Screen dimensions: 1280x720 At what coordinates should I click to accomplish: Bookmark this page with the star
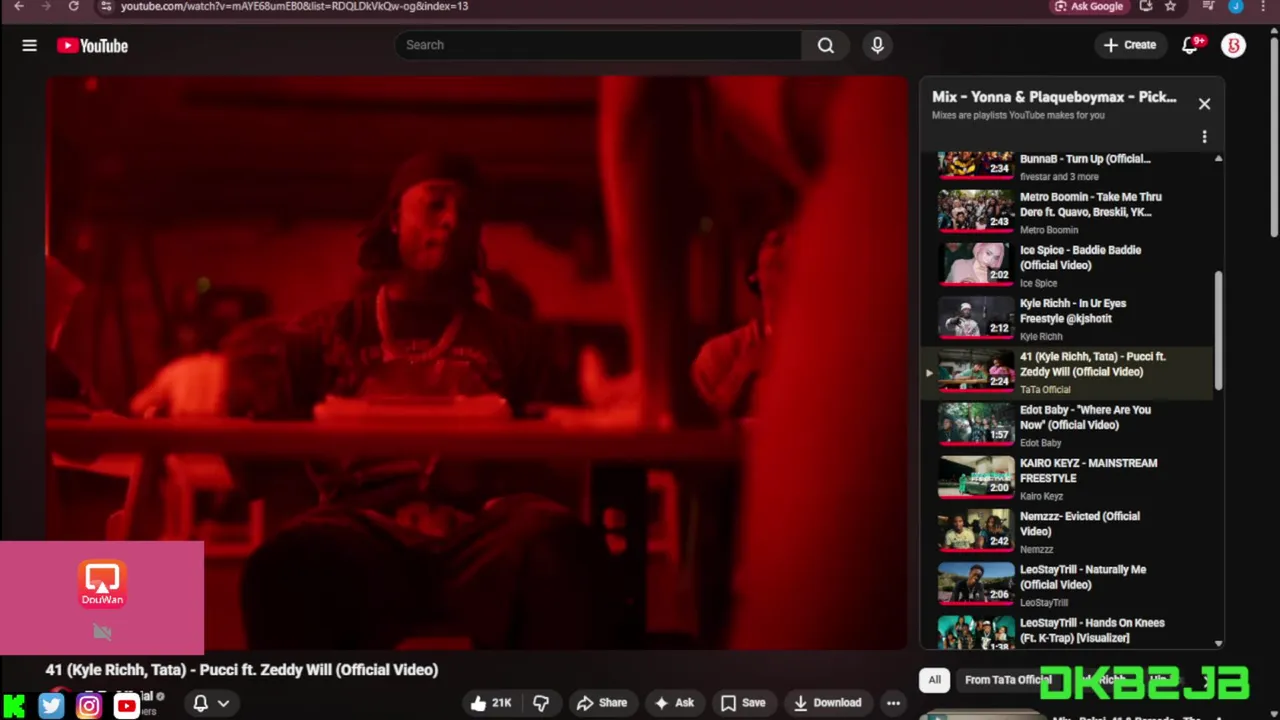(1170, 6)
